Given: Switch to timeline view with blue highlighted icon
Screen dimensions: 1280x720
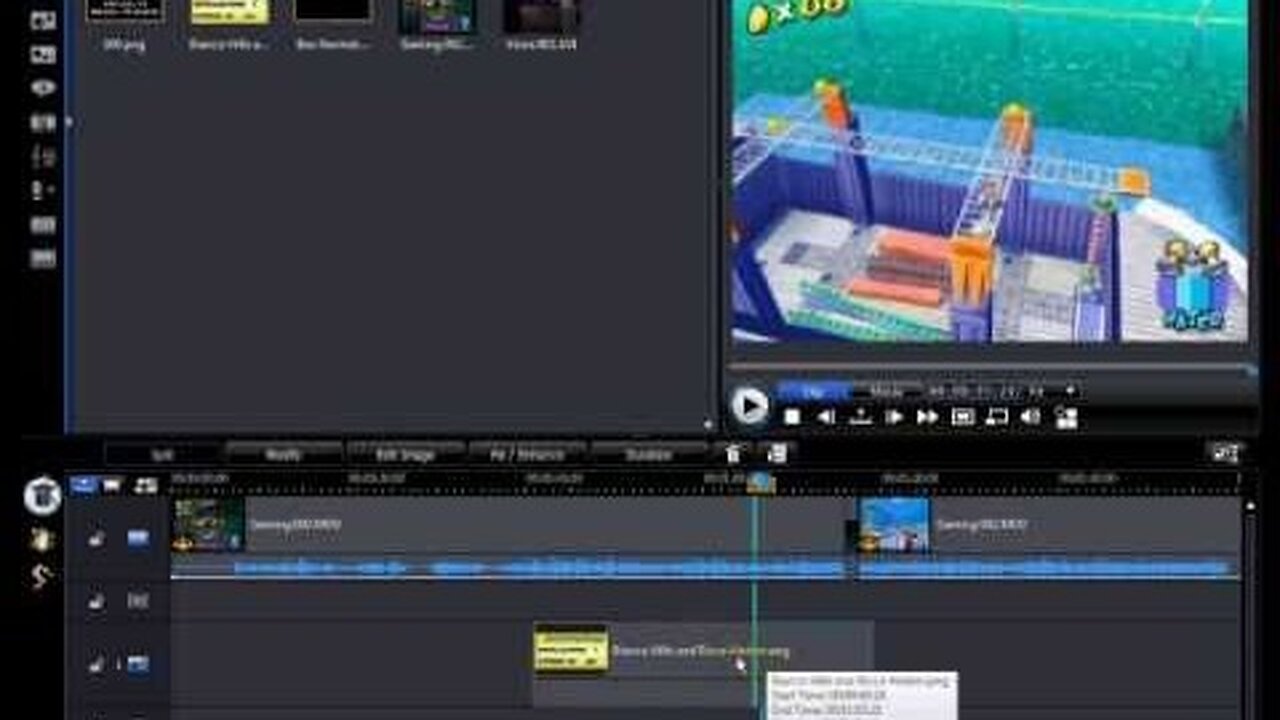Looking at the screenshot, I should point(84,485).
